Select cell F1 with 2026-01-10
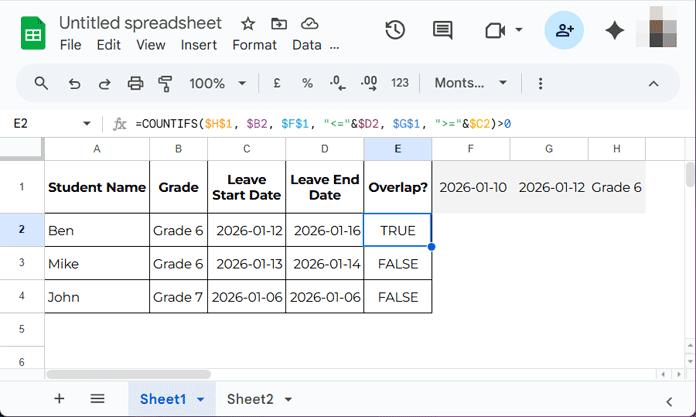Image resolution: width=696 pixels, height=417 pixels. (471, 187)
